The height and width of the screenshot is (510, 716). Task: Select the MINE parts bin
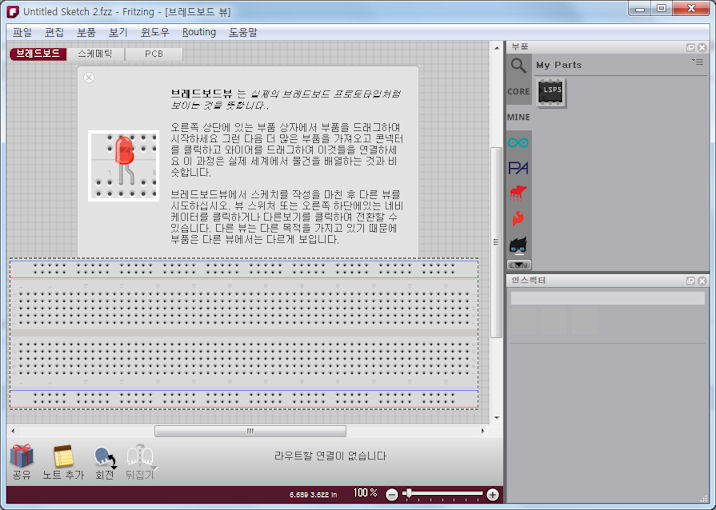518,117
